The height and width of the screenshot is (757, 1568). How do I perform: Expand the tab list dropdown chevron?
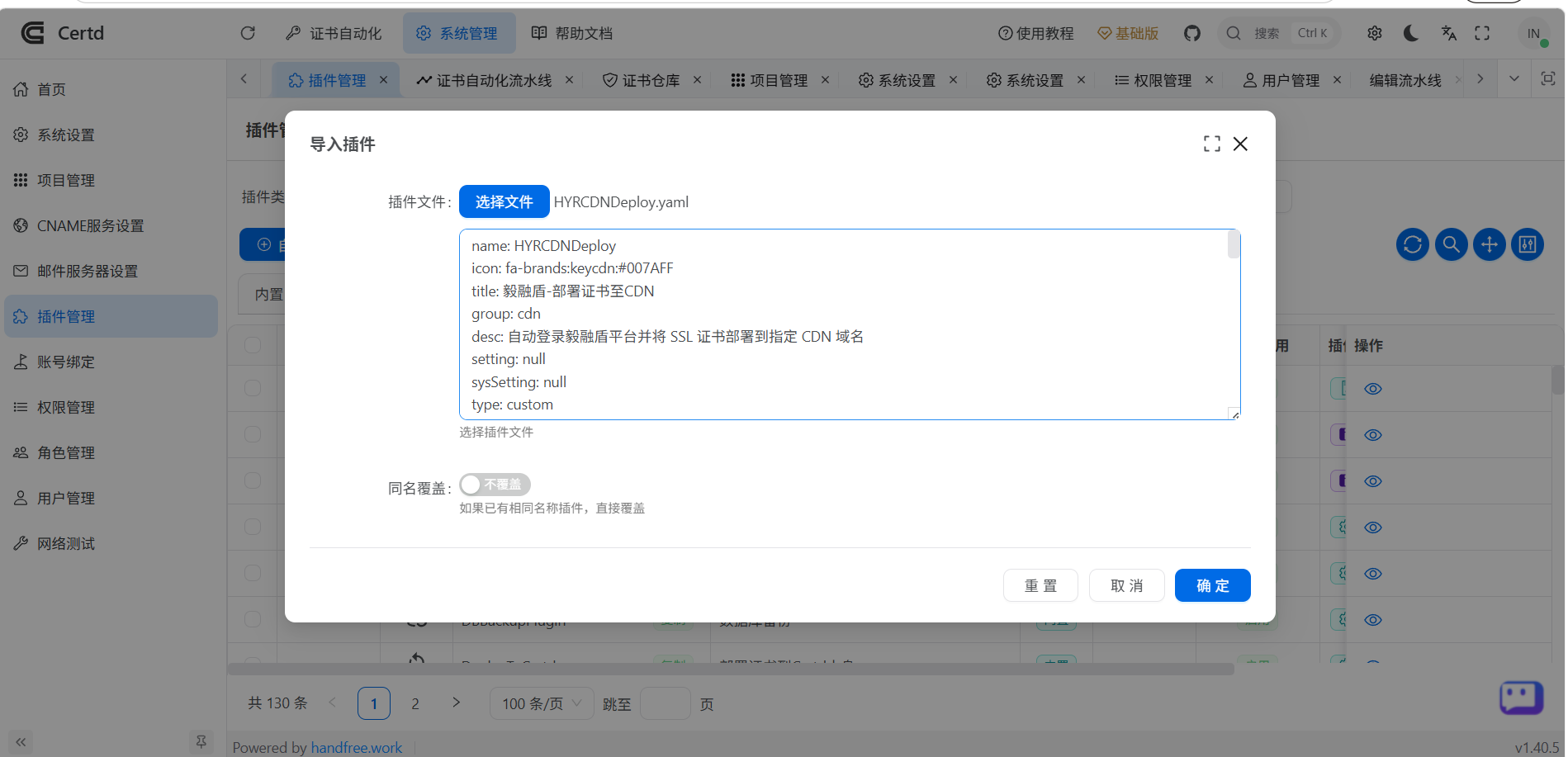pyautogui.click(x=1514, y=79)
